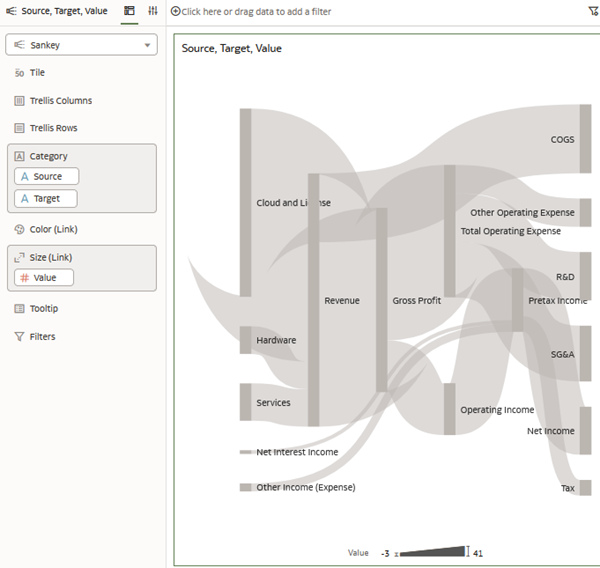This screenshot has width=600, height=568.
Task: Click the Color (Link) palette icon
Action: (x=19, y=229)
